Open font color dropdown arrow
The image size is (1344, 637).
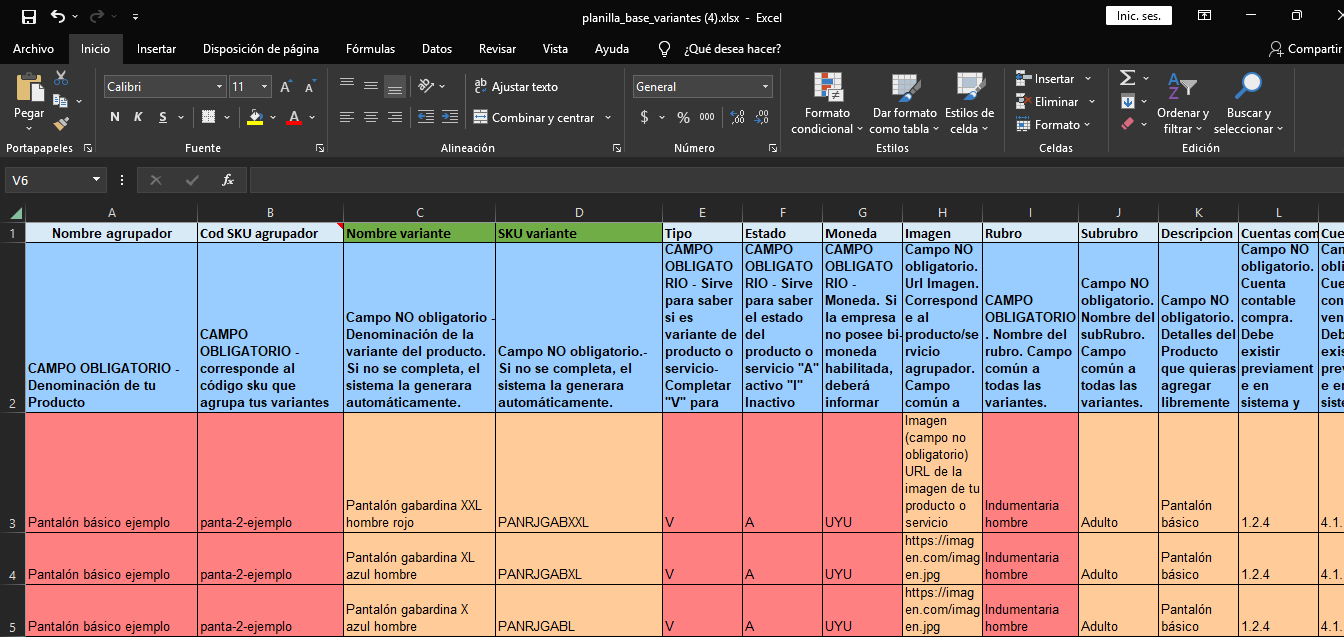coord(311,117)
